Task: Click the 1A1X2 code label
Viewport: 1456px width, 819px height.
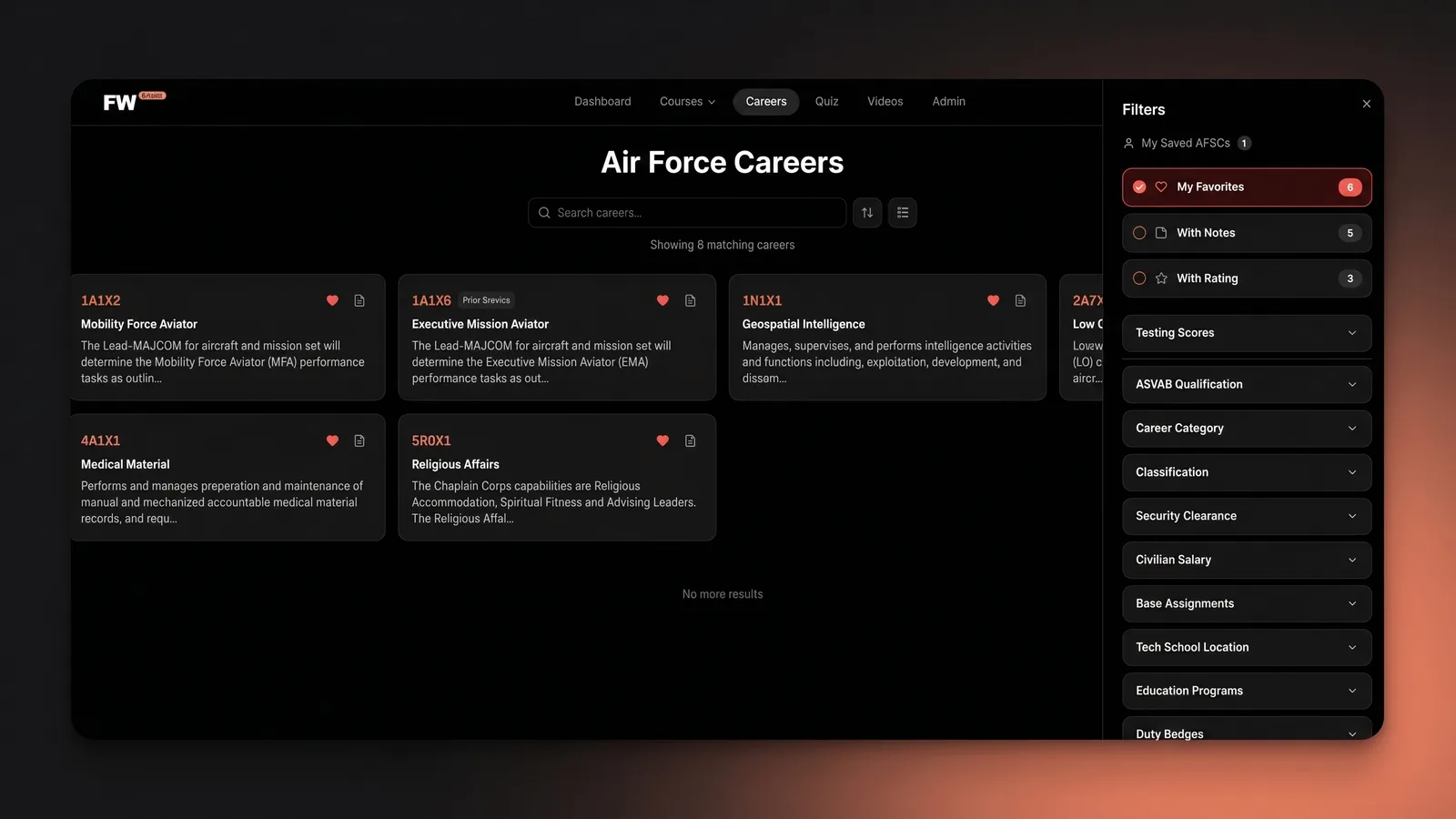Action: pos(100,300)
